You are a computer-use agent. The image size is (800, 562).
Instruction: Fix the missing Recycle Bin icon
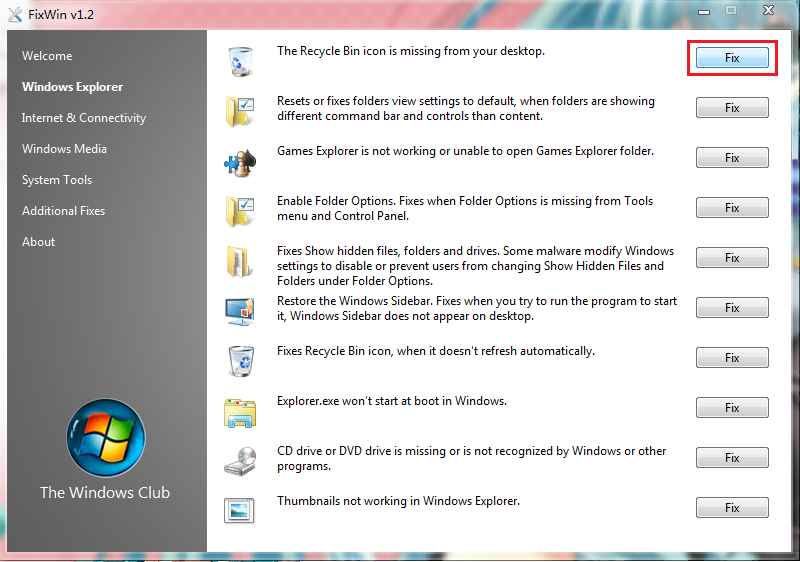point(732,58)
